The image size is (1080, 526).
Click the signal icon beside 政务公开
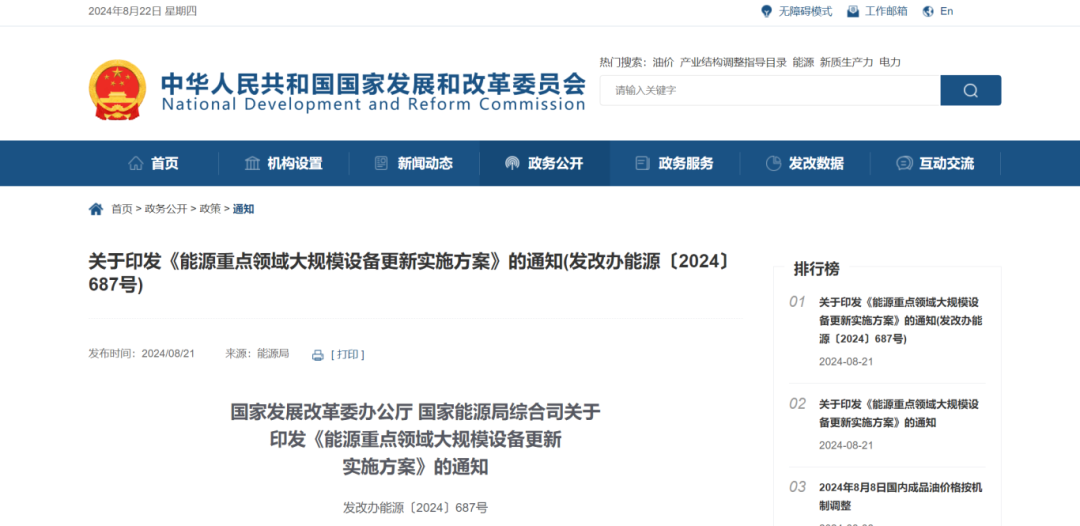click(x=512, y=163)
